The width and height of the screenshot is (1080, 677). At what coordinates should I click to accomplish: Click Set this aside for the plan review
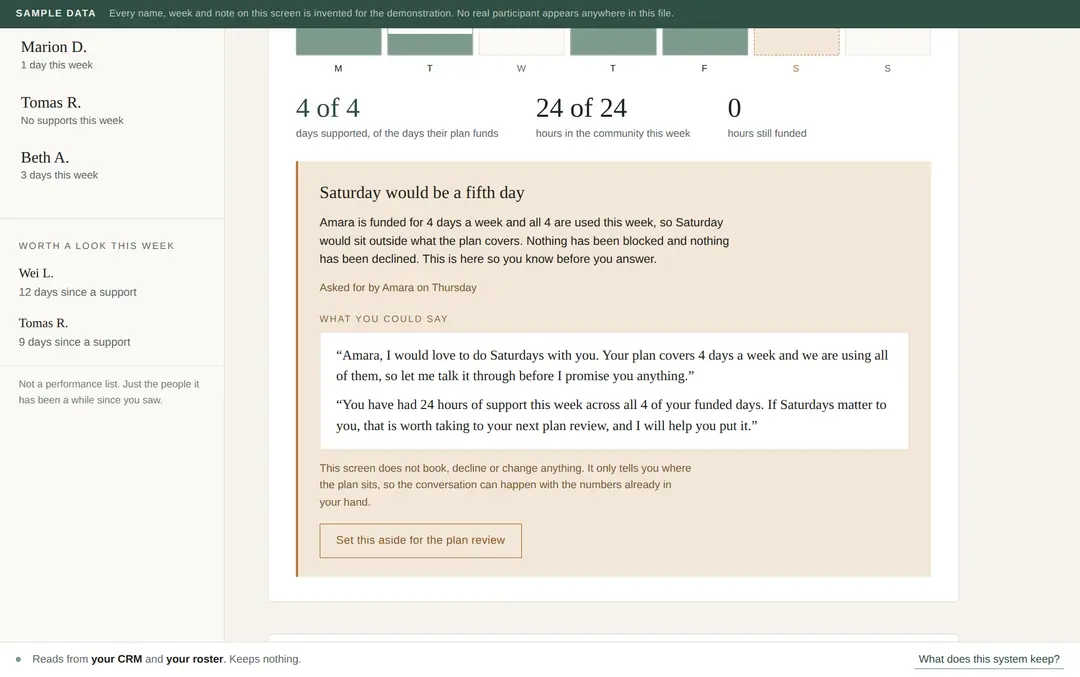420,541
